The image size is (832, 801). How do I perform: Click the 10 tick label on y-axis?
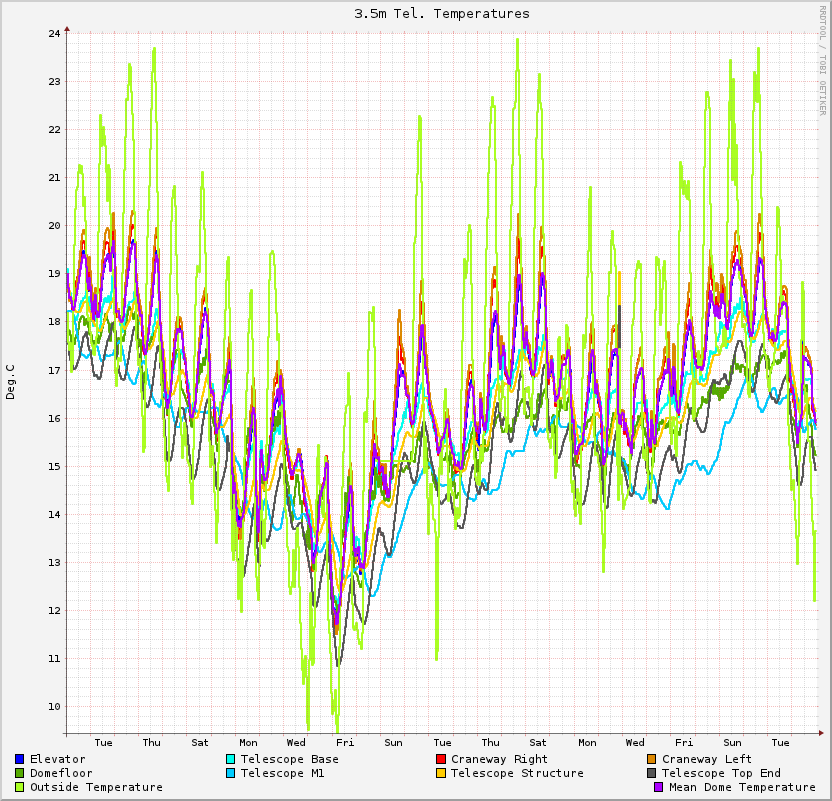point(53,706)
